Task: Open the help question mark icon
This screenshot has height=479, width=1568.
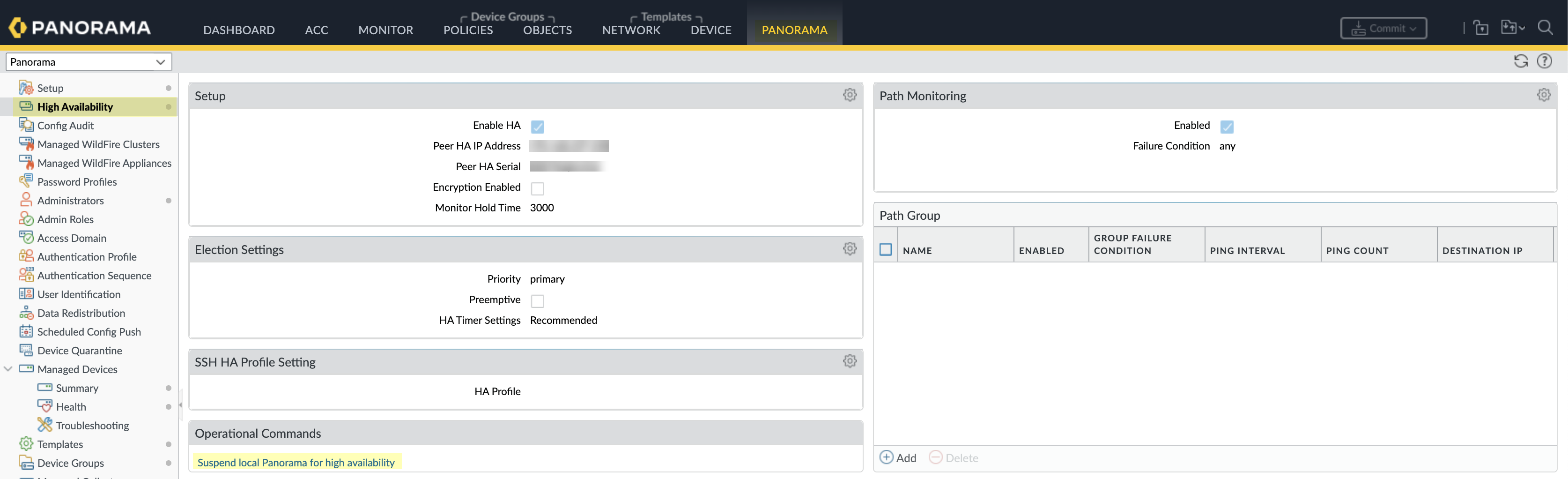Action: pos(1544,61)
